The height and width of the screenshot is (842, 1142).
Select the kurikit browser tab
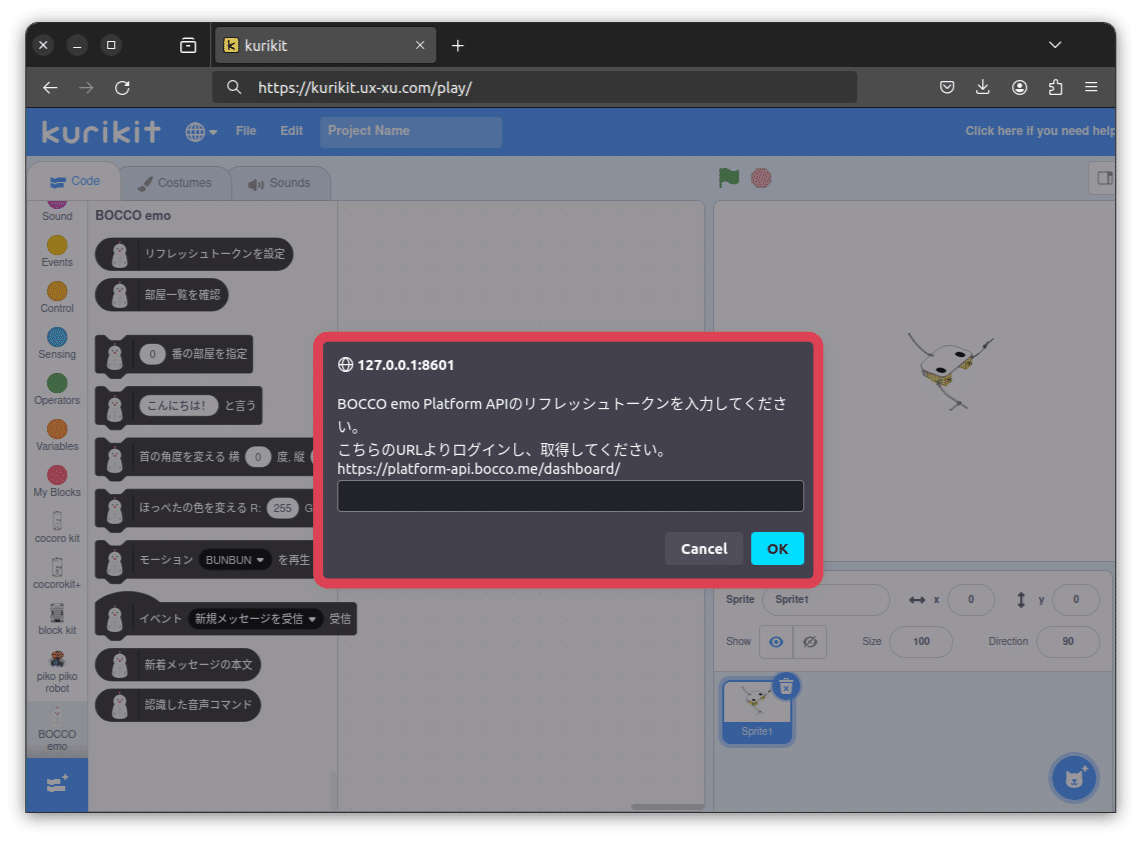[326, 45]
